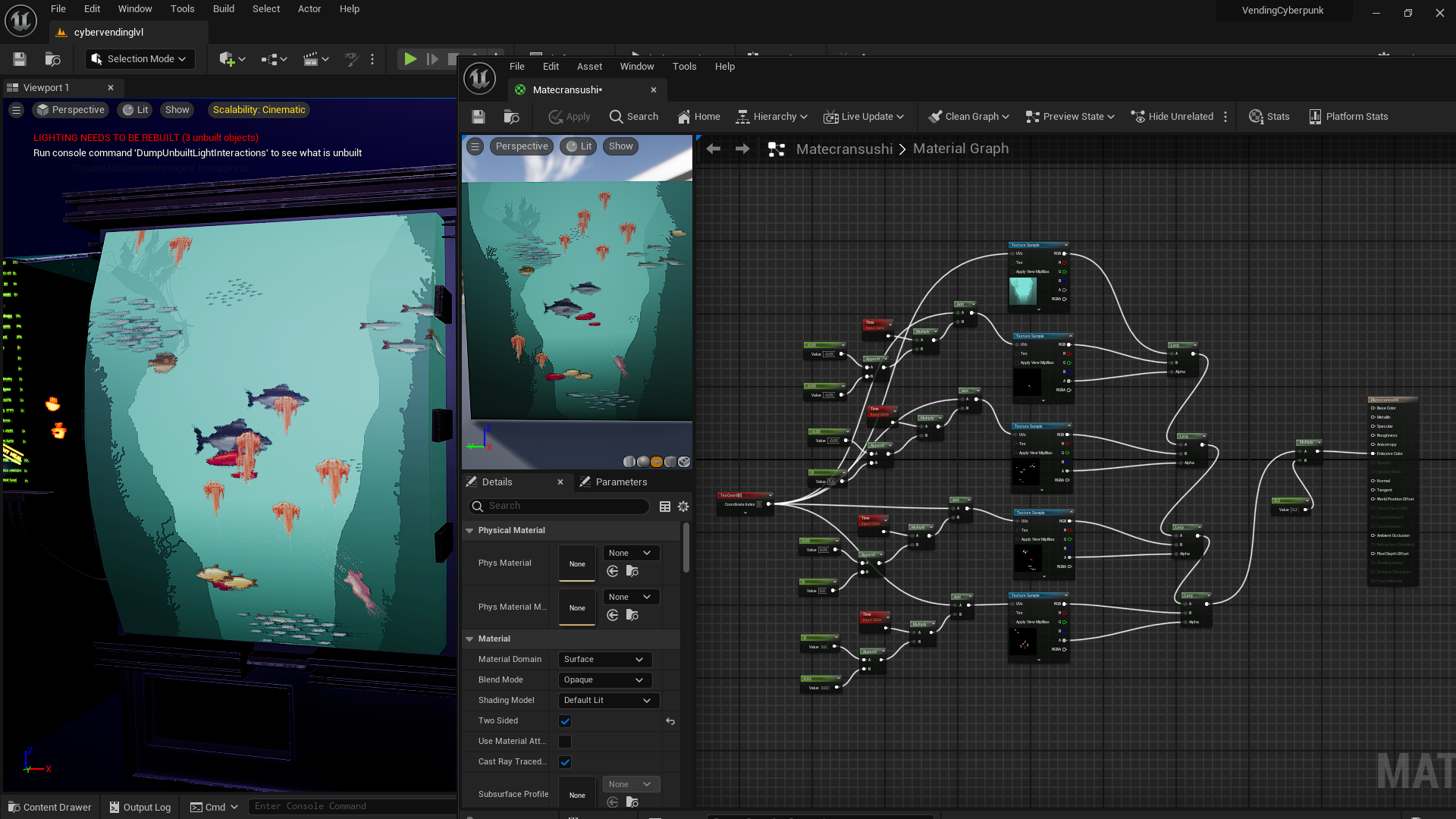The image size is (1456, 819).
Task: Enable Use Material Attributes checkbox
Action: point(565,742)
